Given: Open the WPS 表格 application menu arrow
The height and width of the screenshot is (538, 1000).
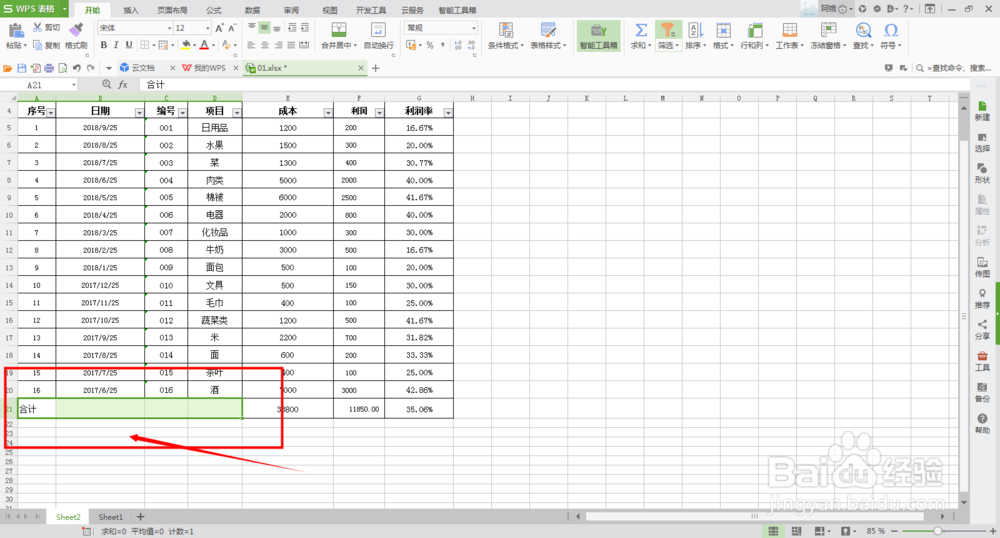Looking at the screenshot, I should tap(64, 9).
